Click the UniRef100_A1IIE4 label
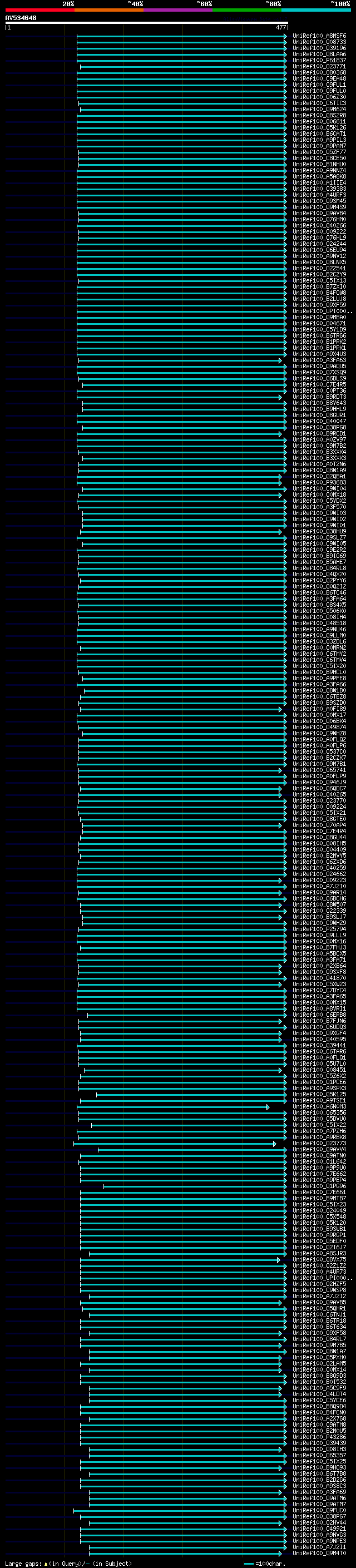Viewport: 356px width, 1568px height. point(319,182)
